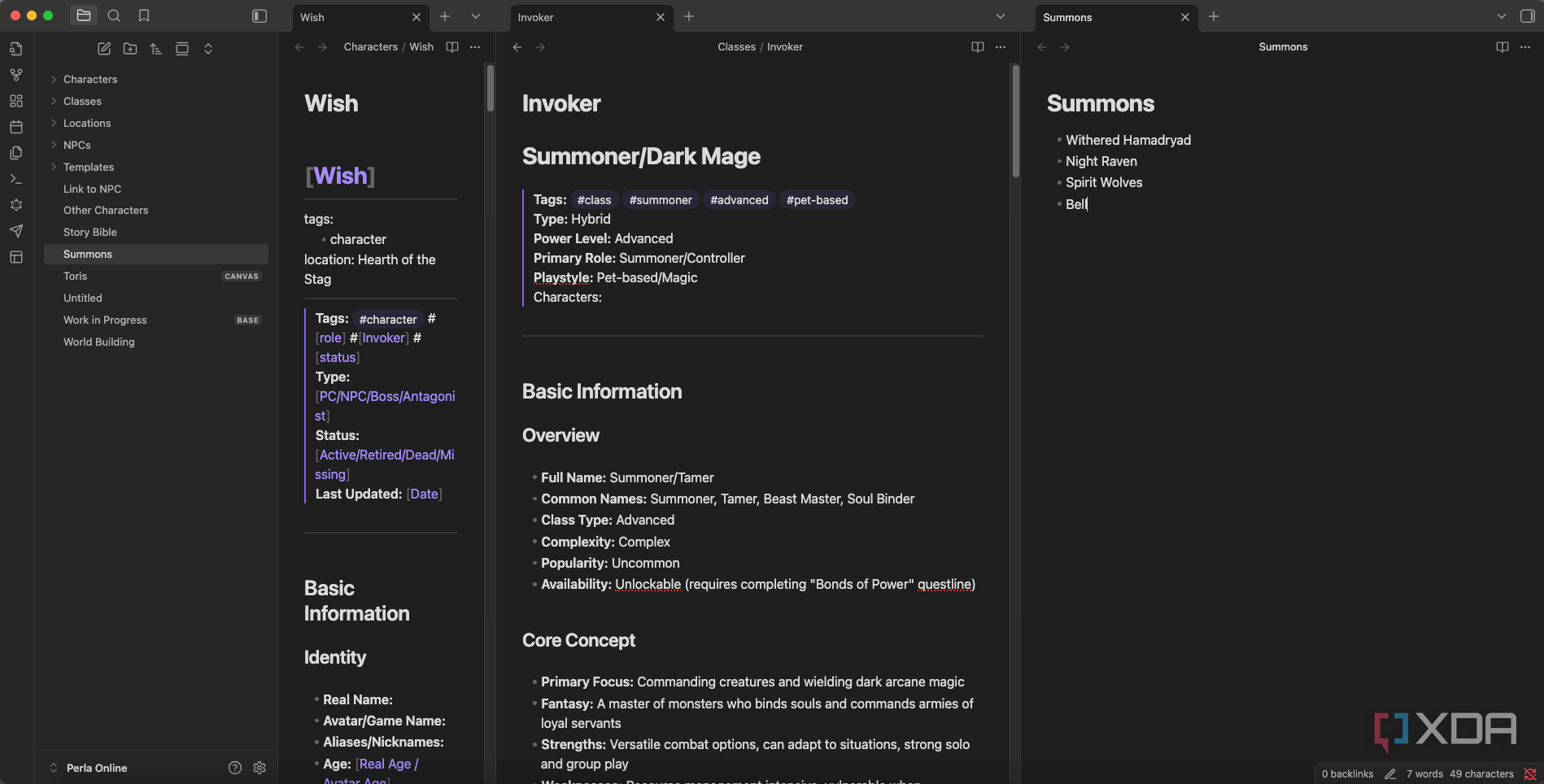Open the daily note calendar icon
Viewport: 1544px width, 784px height.
click(x=15, y=127)
